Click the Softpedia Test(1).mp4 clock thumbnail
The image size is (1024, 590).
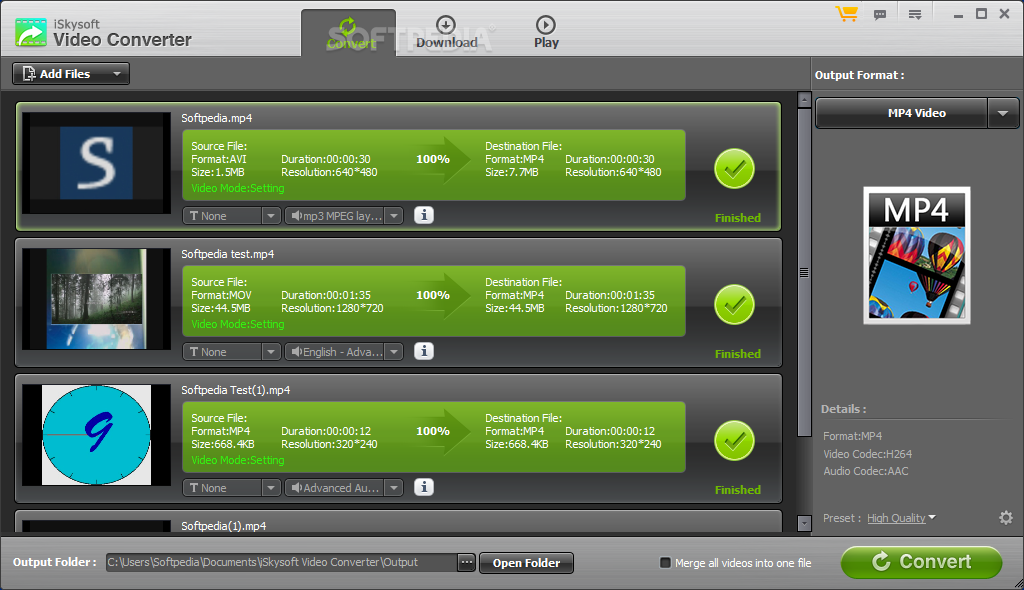click(x=97, y=434)
